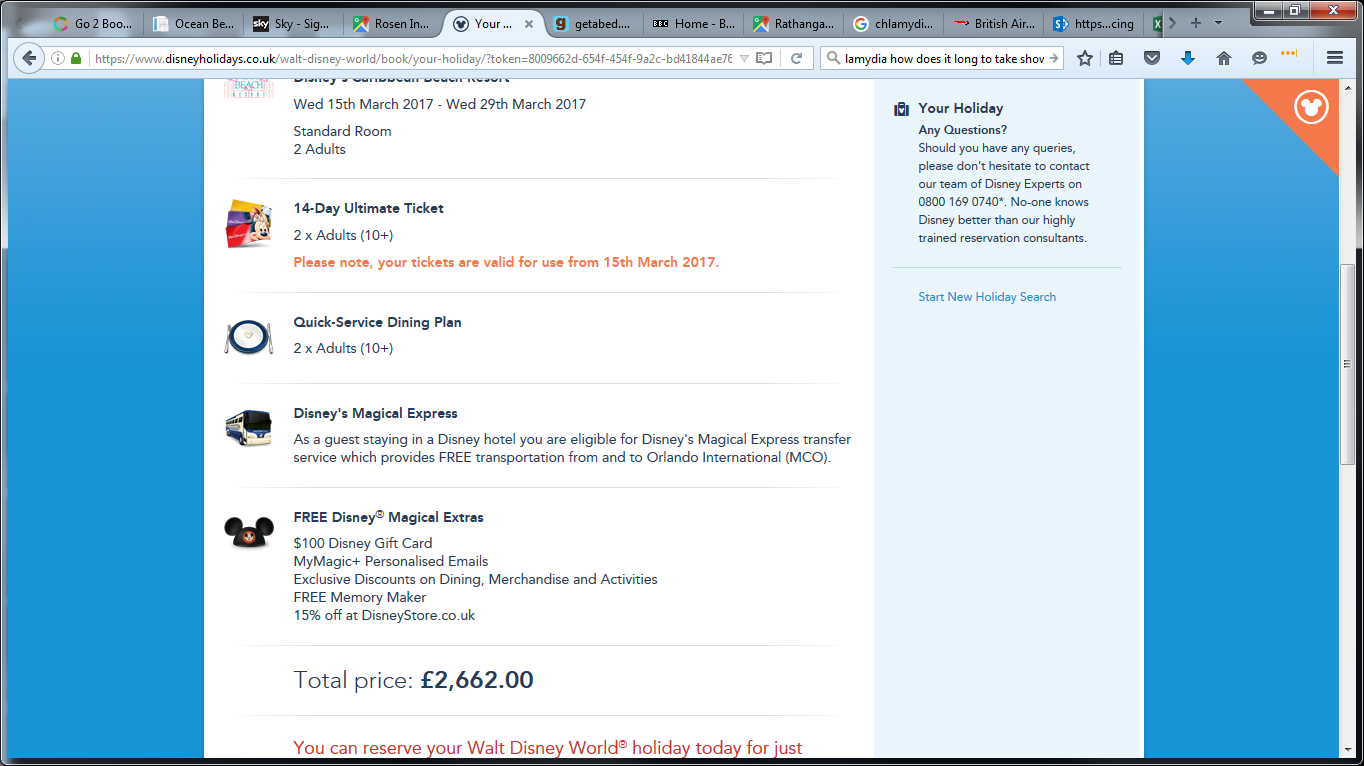Toggle Reader View book icon
Screen dimensions: 1364x766
click(764, 58)
